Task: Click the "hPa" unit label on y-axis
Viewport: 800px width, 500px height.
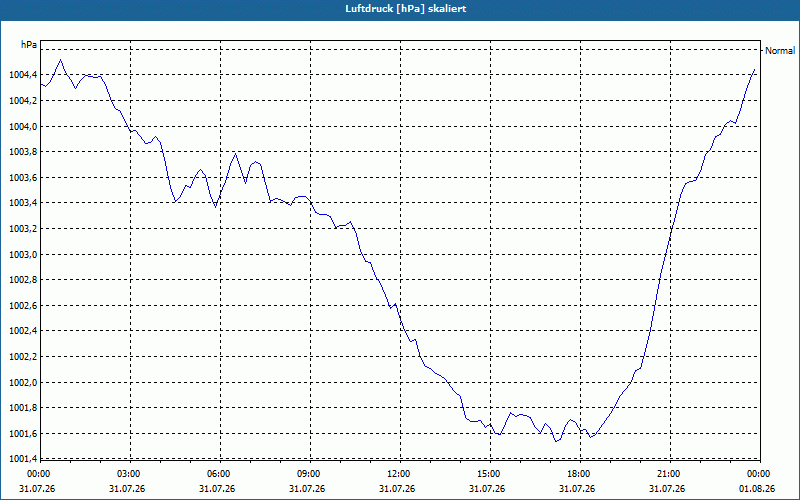Action: (x=29, y=44)
